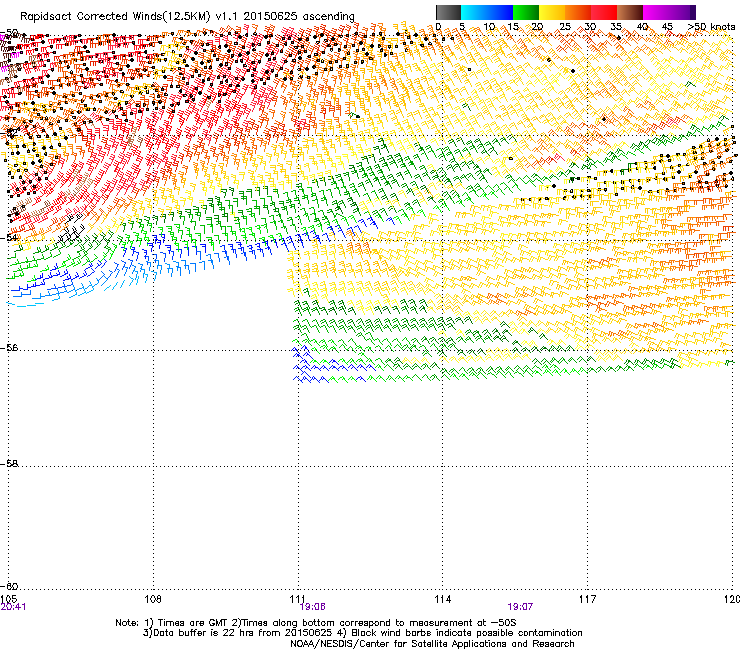Click the green 15-20 knots legend swatch
Screen dimensions: 740x650
point(526,12)
